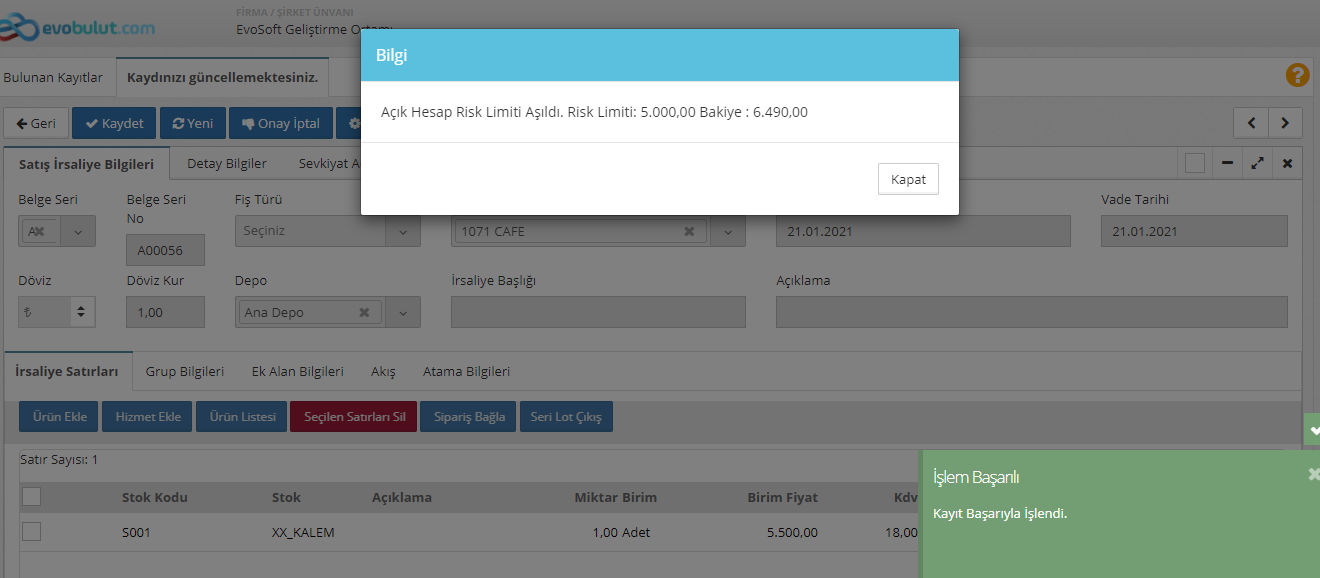Open the Grup Bilgileri tab
Viewport: 1320px width, 578px height.
[x=185, y=371]
